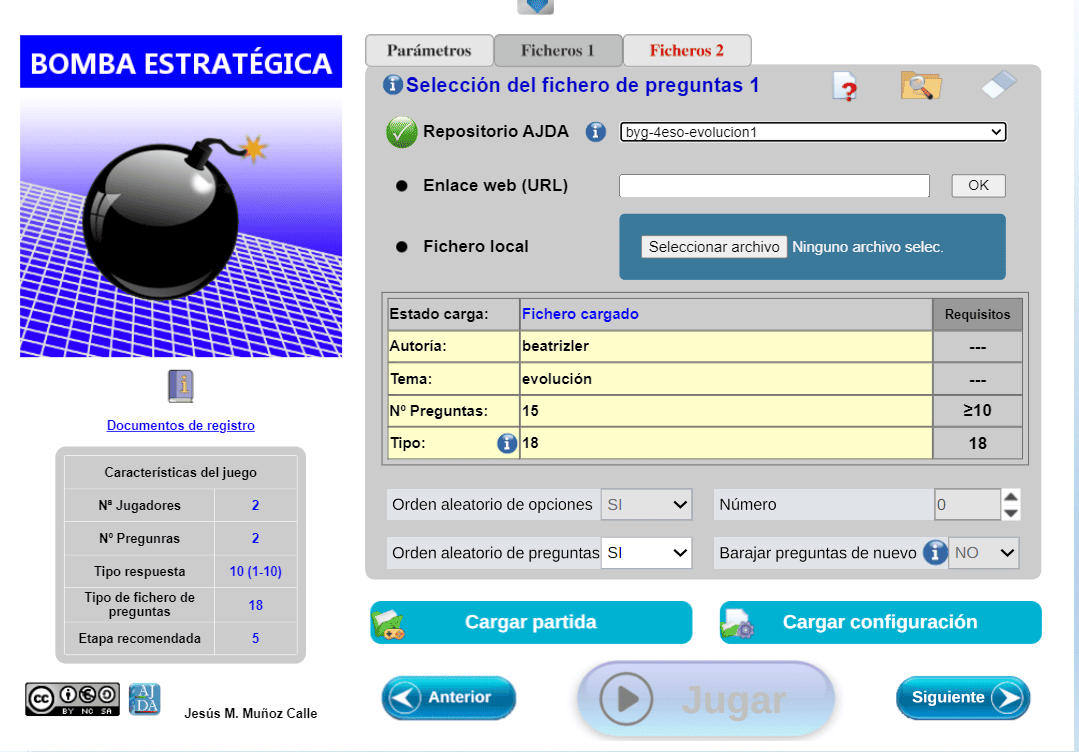
Task: Select the Fichero local source option
Action: [402, 247]
